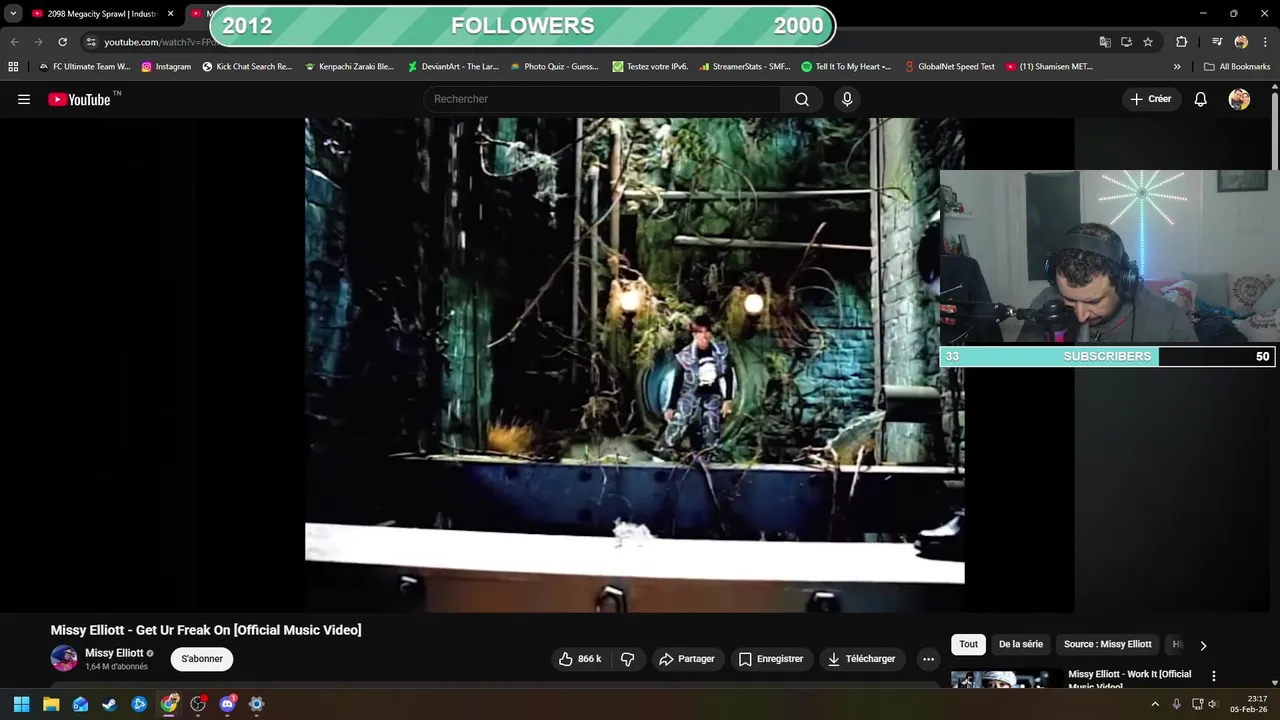Open the browser apps grid shortcut

pyautogui.click(x=13, y=67)
